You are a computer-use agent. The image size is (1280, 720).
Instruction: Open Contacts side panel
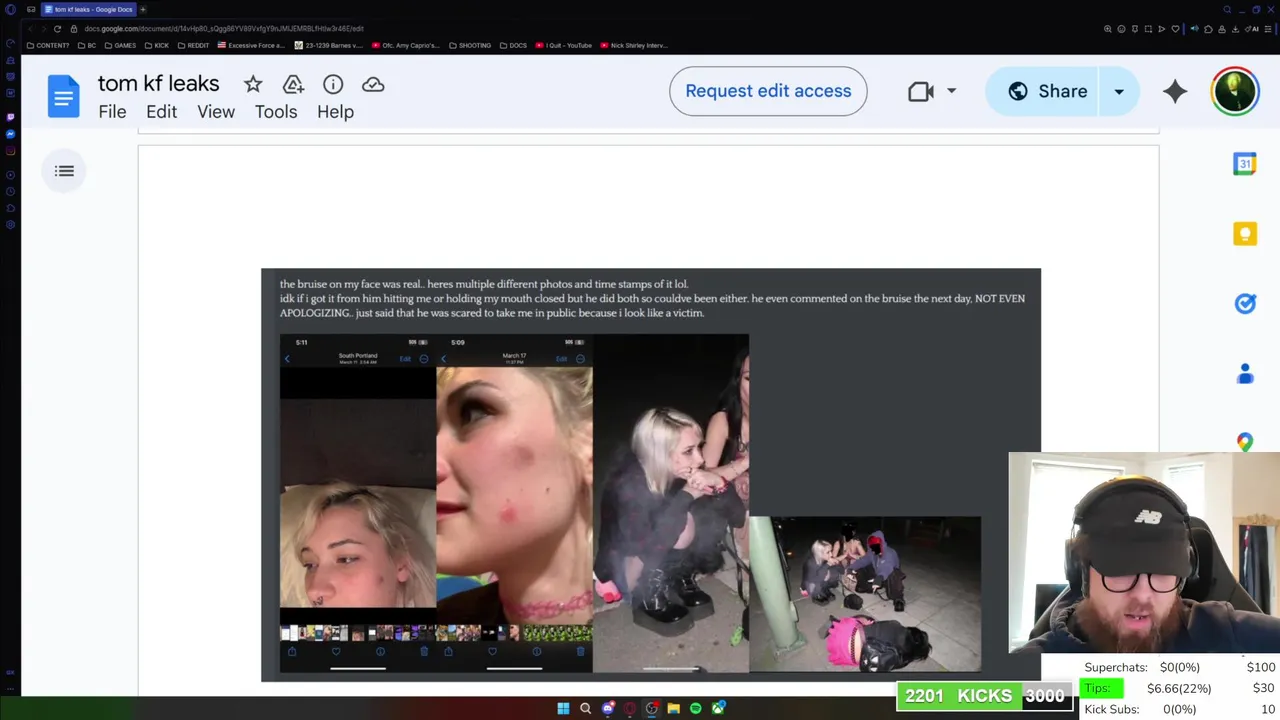pos(1245,374)
